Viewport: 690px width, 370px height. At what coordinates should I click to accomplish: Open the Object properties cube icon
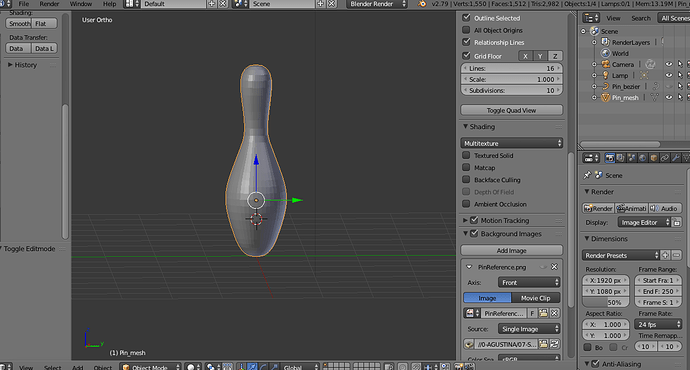[653, 158]
